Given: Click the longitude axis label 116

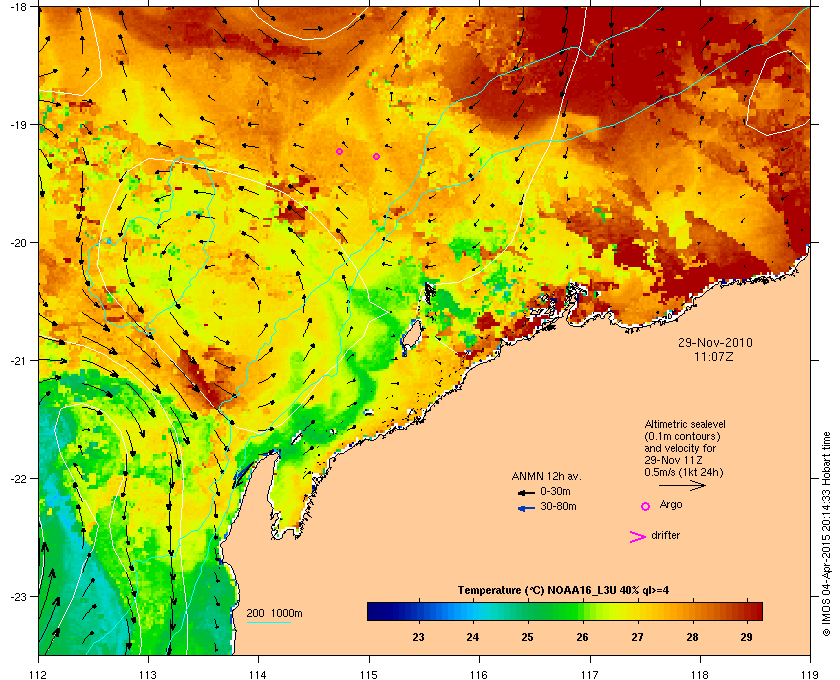Looking at the screenshot, I should click(x=479, y=674).
